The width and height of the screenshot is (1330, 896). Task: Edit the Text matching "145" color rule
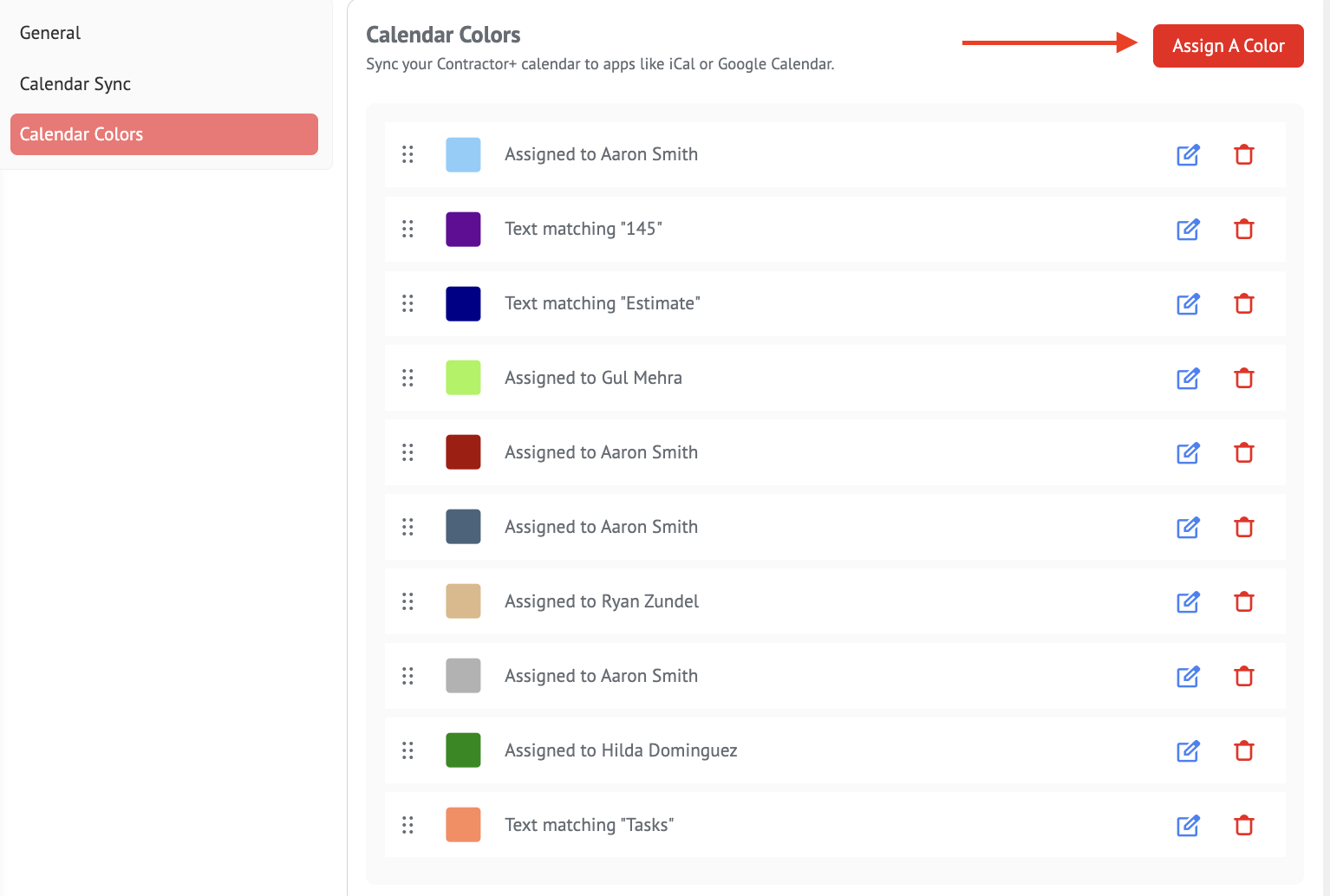[x=1188, y=230]
